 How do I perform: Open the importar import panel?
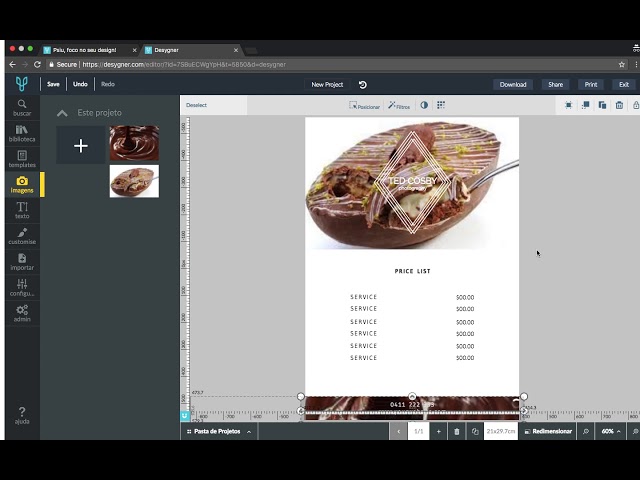22,262
